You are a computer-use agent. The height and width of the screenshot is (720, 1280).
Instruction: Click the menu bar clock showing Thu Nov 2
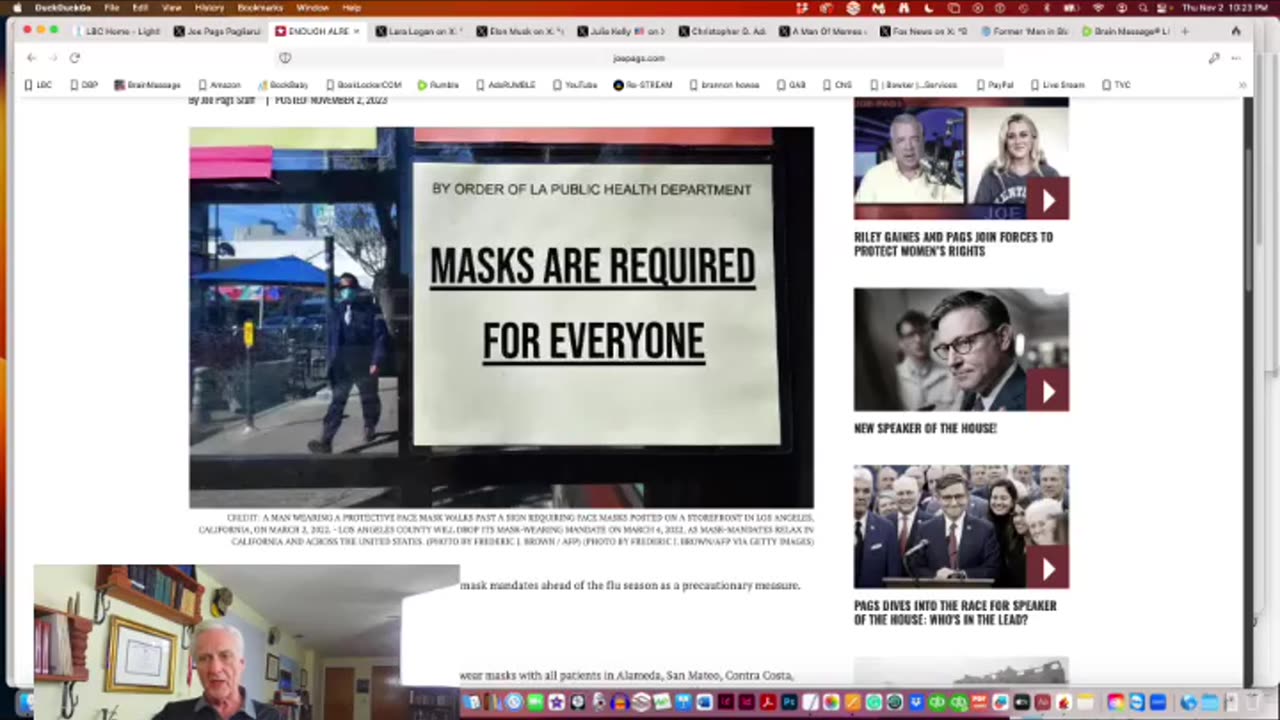tap(1226, 7)
